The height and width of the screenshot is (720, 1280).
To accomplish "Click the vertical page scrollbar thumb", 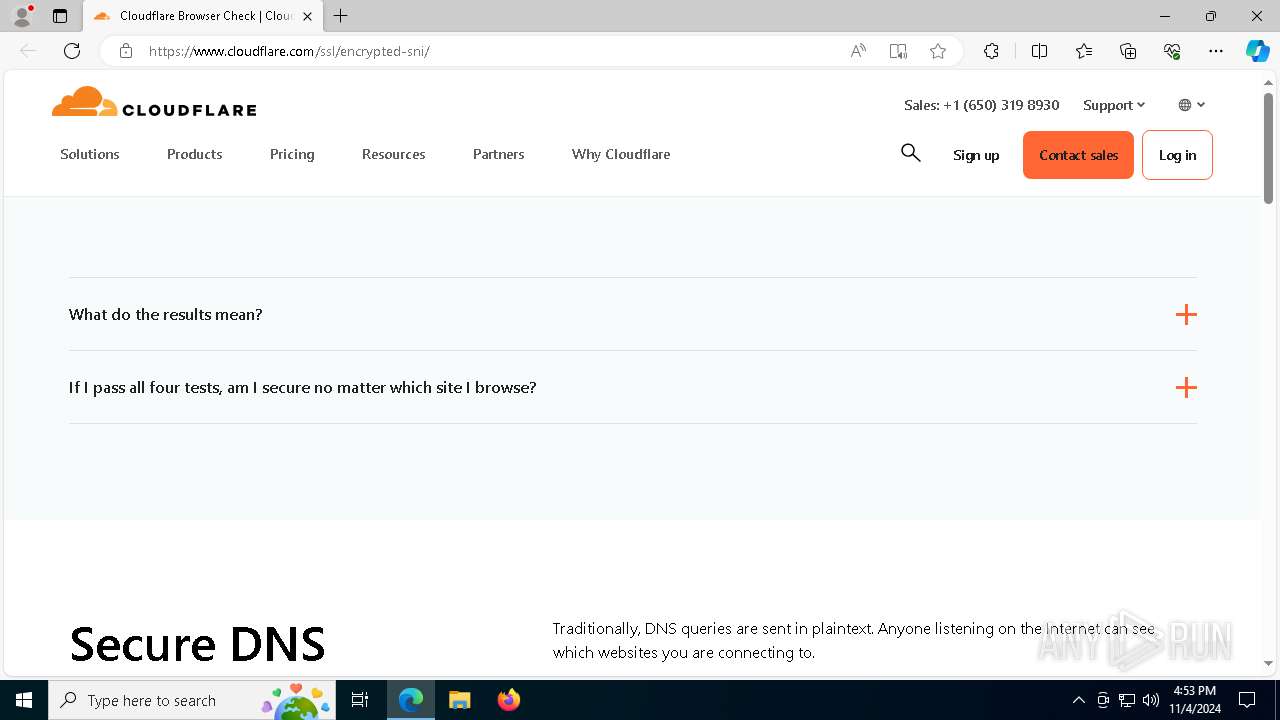I will click(x=1268, y=148).
